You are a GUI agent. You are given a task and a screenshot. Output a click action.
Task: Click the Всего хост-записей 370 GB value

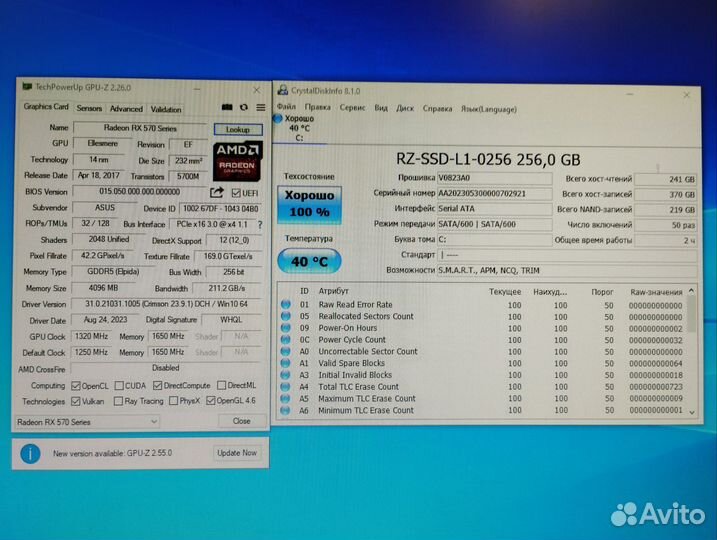click(665, 194)
